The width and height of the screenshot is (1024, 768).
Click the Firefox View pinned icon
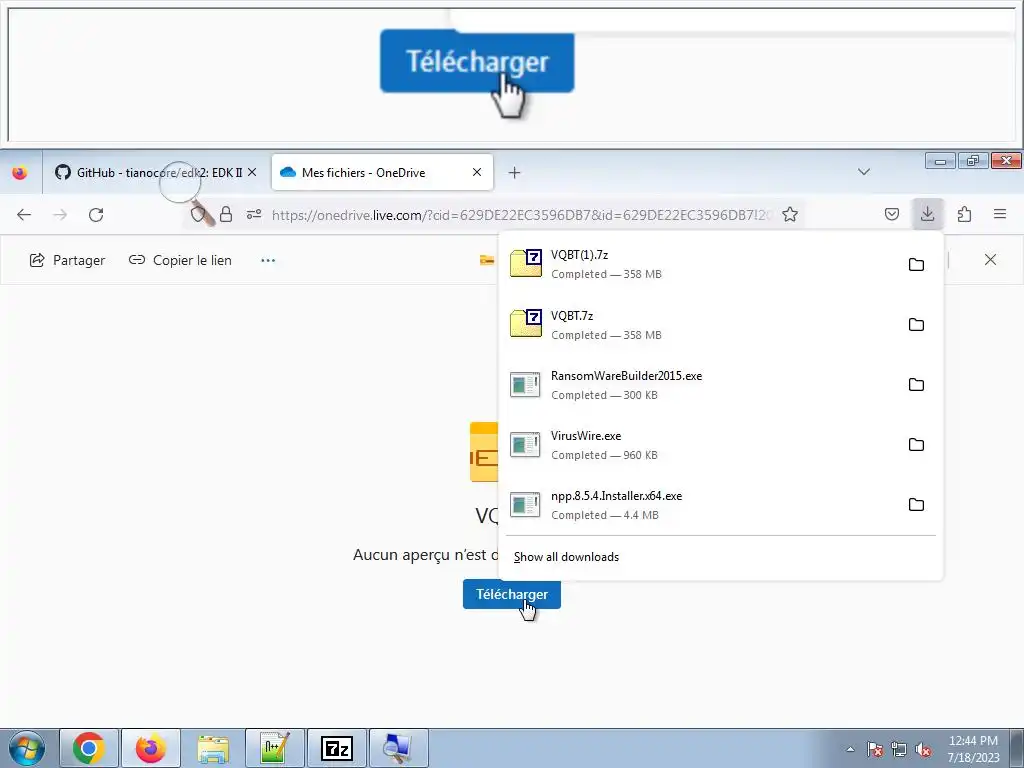click(20, 172)
